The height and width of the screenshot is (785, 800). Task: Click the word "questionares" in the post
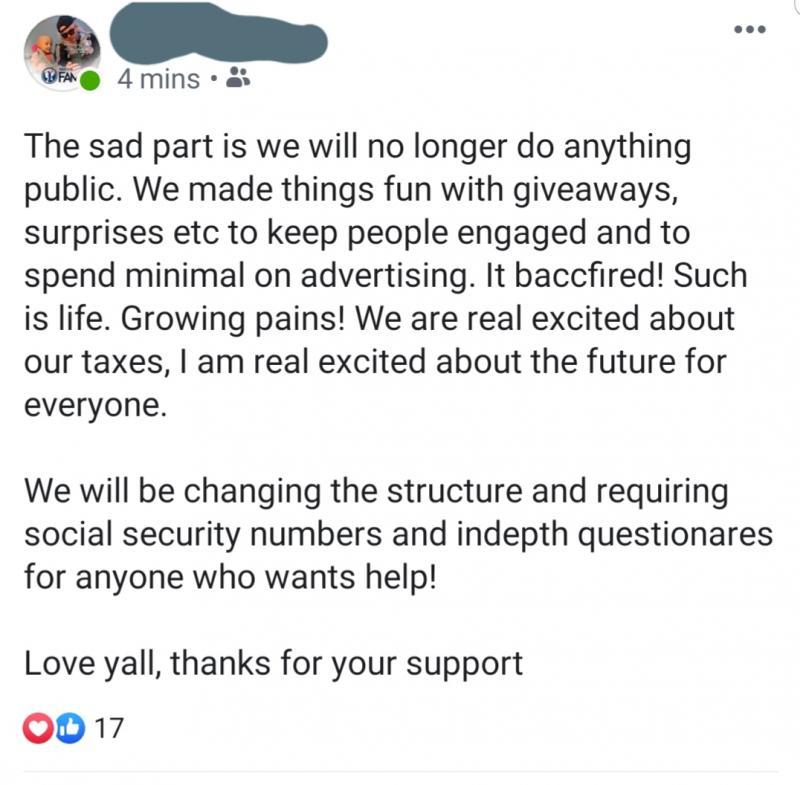(676, 536)
